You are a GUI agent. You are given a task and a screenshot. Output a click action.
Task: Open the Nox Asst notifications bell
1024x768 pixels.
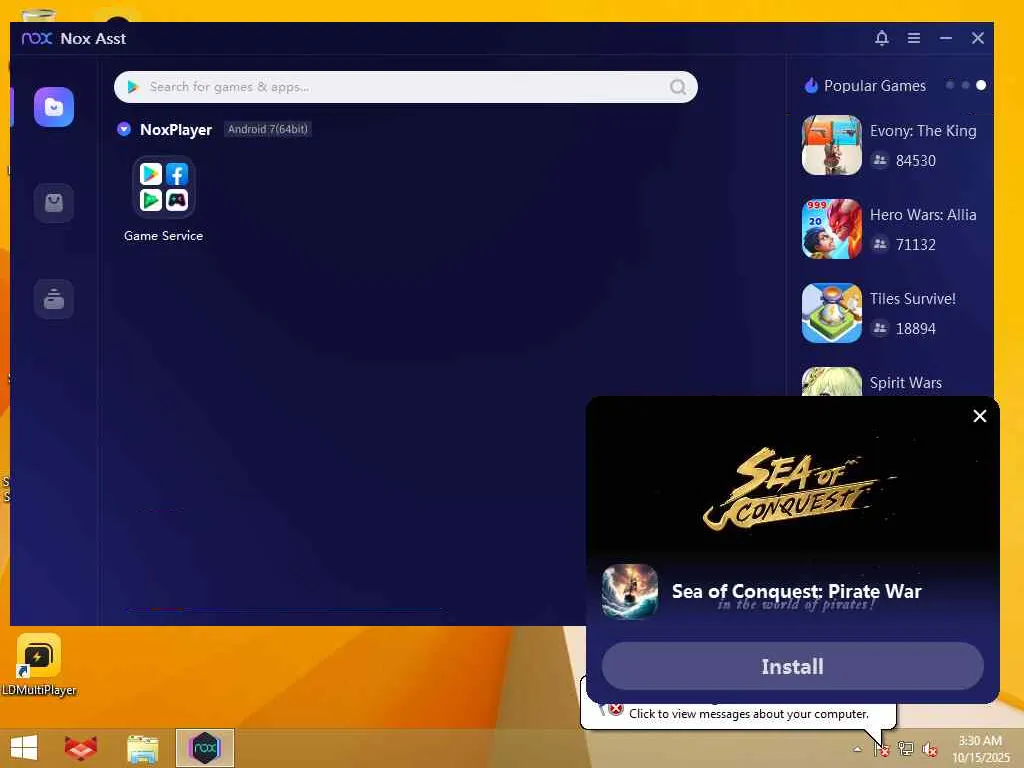[x=882, y=38]
